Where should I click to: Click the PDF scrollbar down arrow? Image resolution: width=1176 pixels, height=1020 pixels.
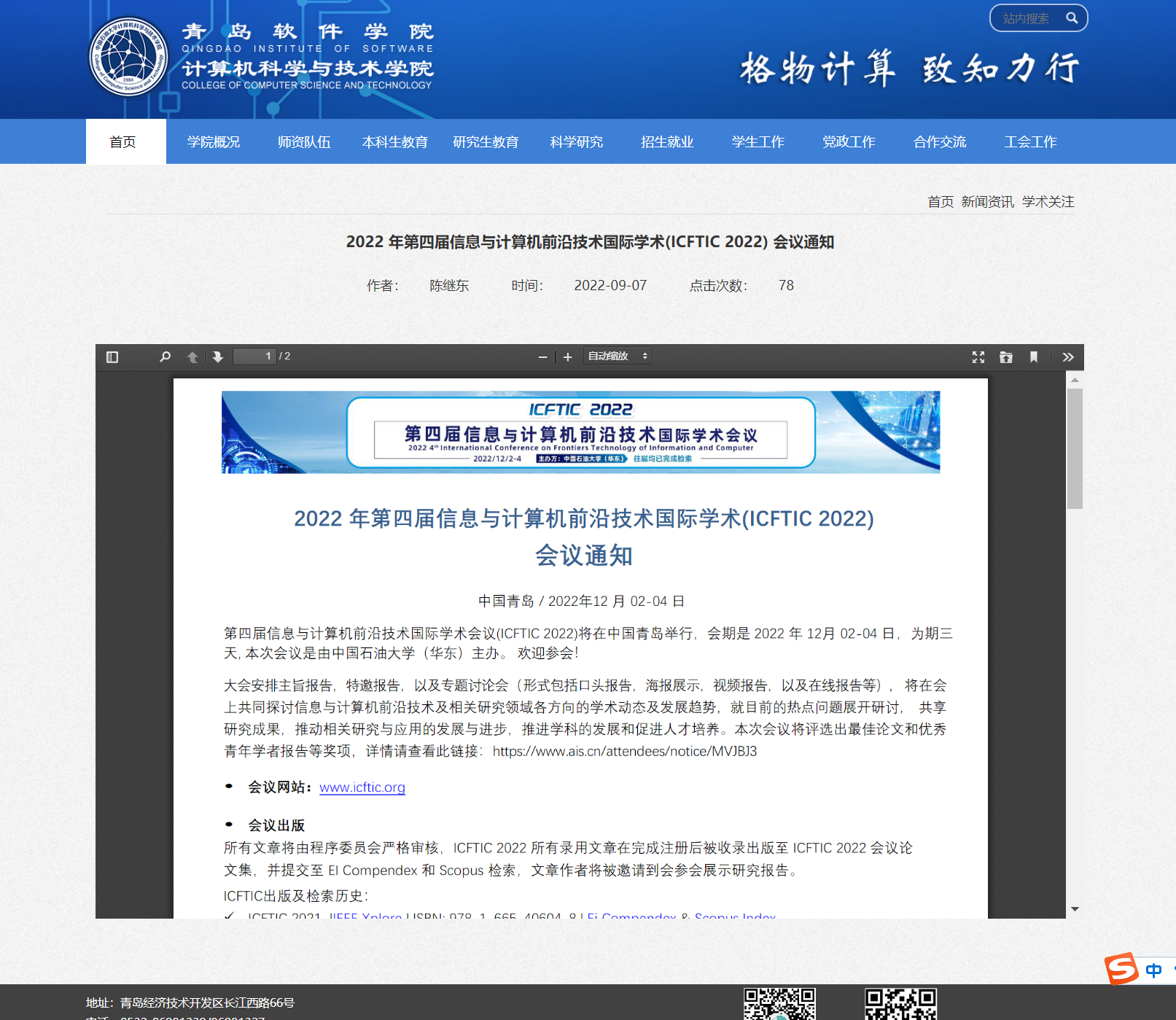(1075, 909)
